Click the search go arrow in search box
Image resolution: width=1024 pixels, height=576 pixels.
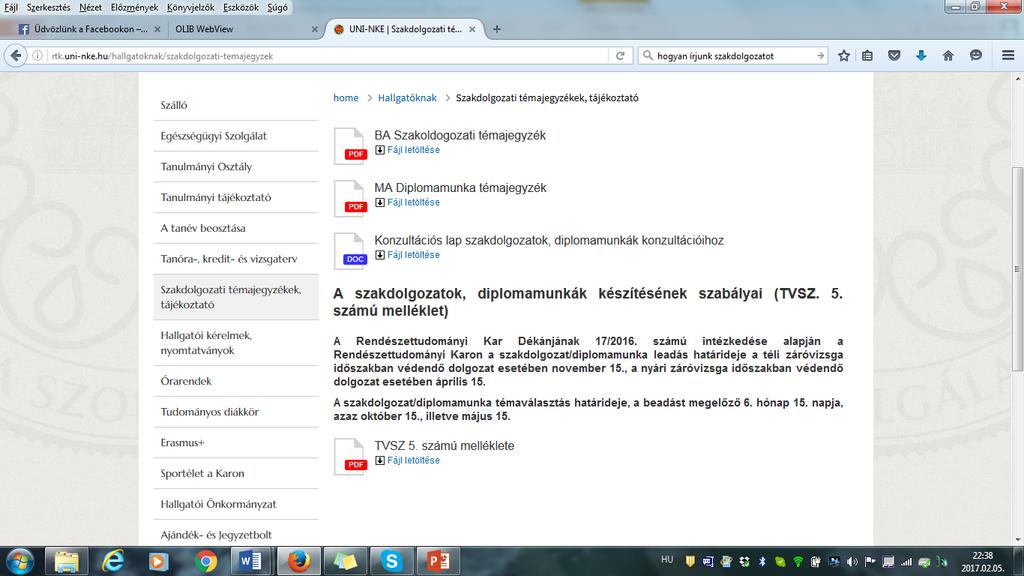[x=820, y=56]
